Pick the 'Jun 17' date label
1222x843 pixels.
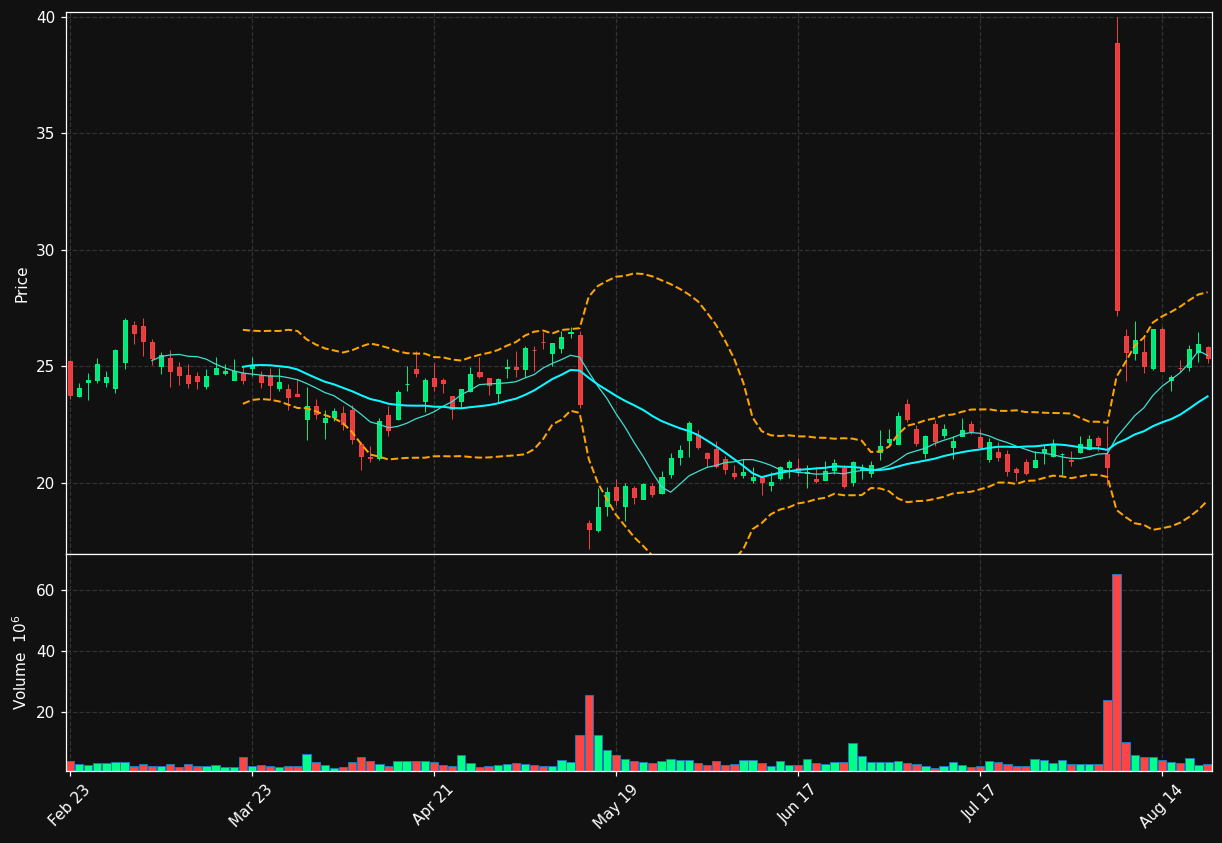[x=796, y=805]
